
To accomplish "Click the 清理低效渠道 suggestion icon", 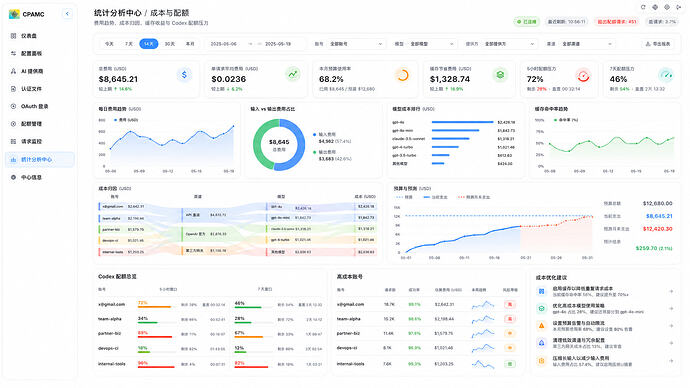I will coord(541,343).
